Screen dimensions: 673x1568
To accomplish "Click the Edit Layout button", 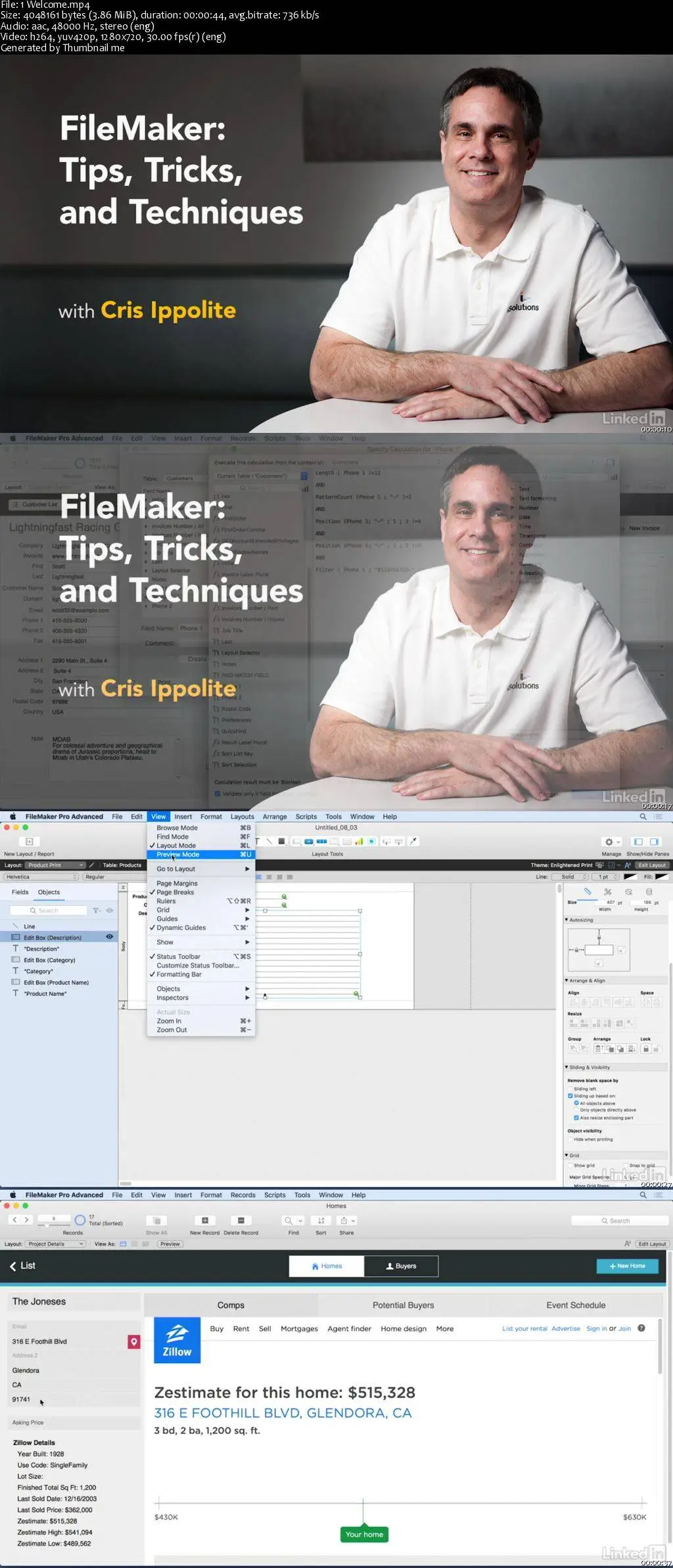I will click(651, 1243).
